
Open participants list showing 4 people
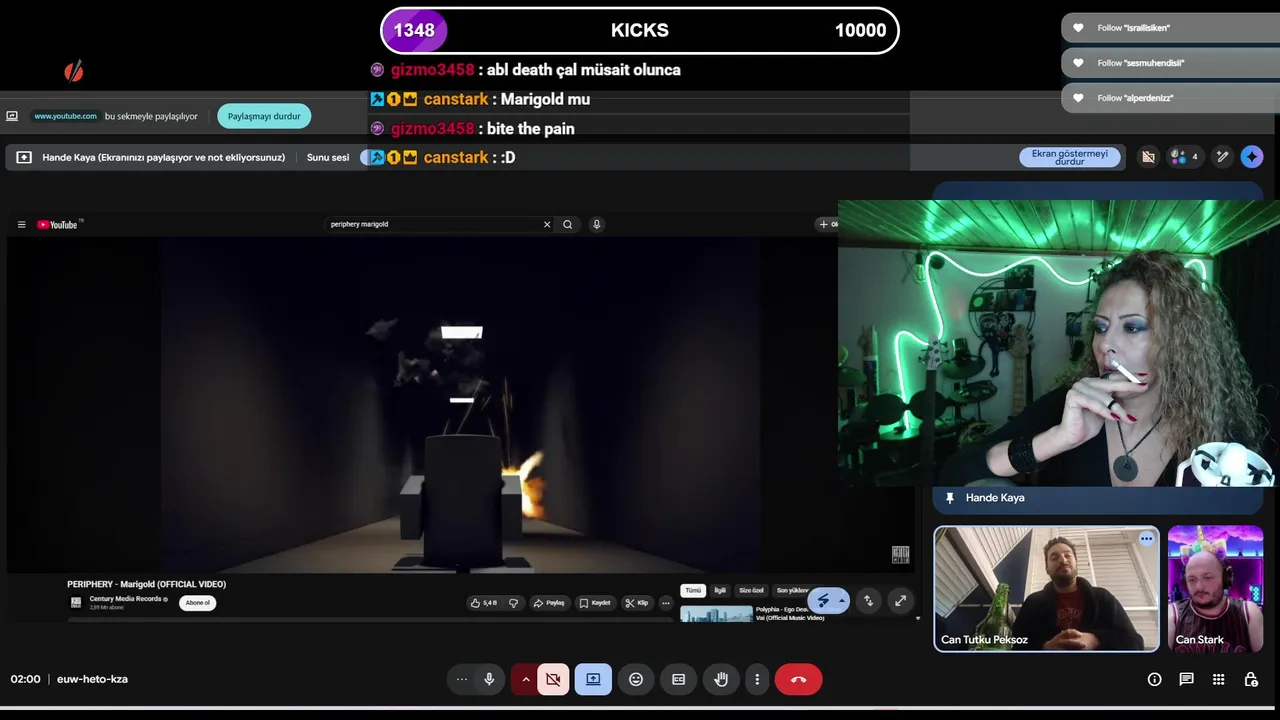click(1184, 157)
